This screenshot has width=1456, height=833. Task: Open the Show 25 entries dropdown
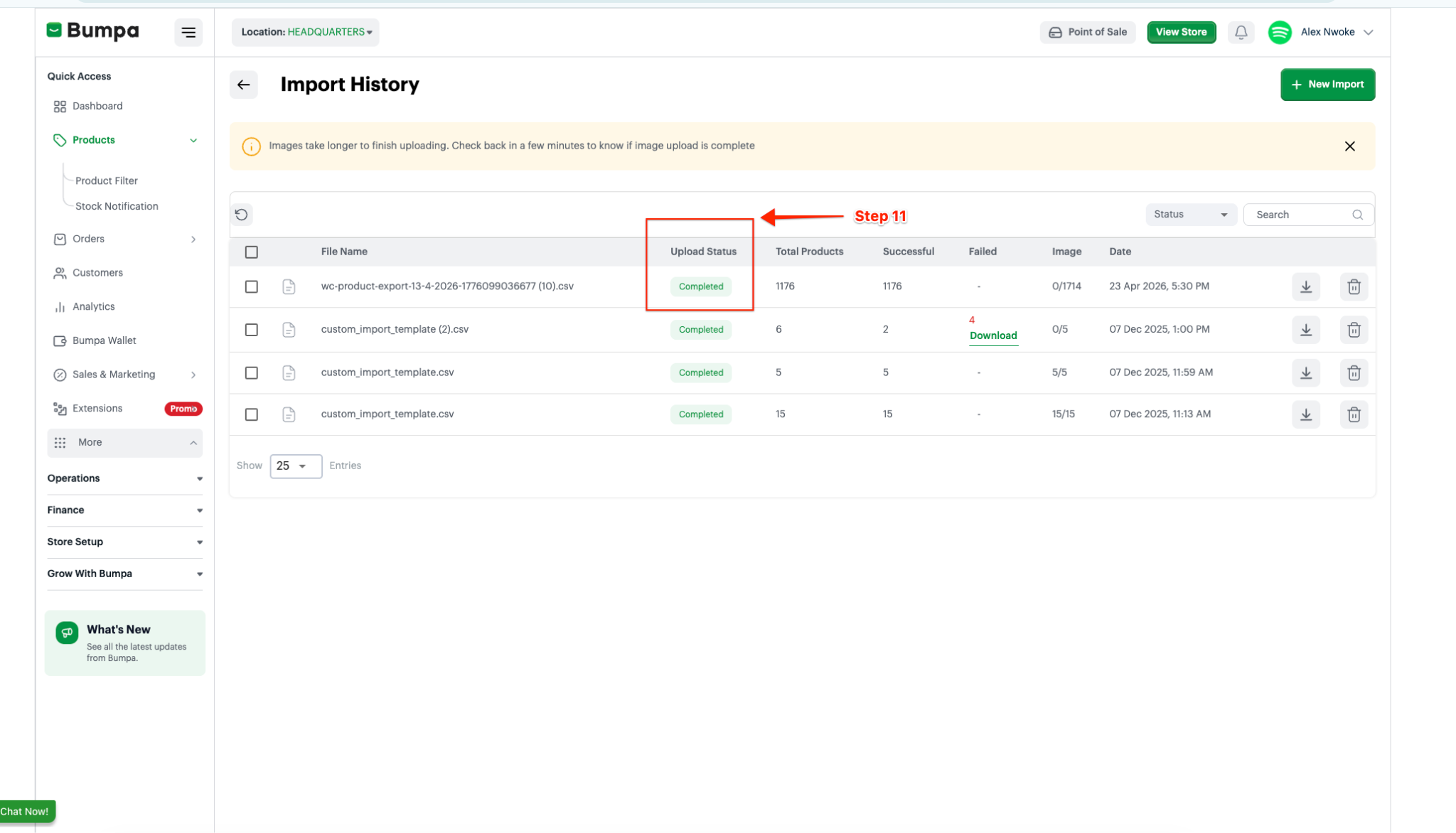pyautogui.click(x=295, y=466)
